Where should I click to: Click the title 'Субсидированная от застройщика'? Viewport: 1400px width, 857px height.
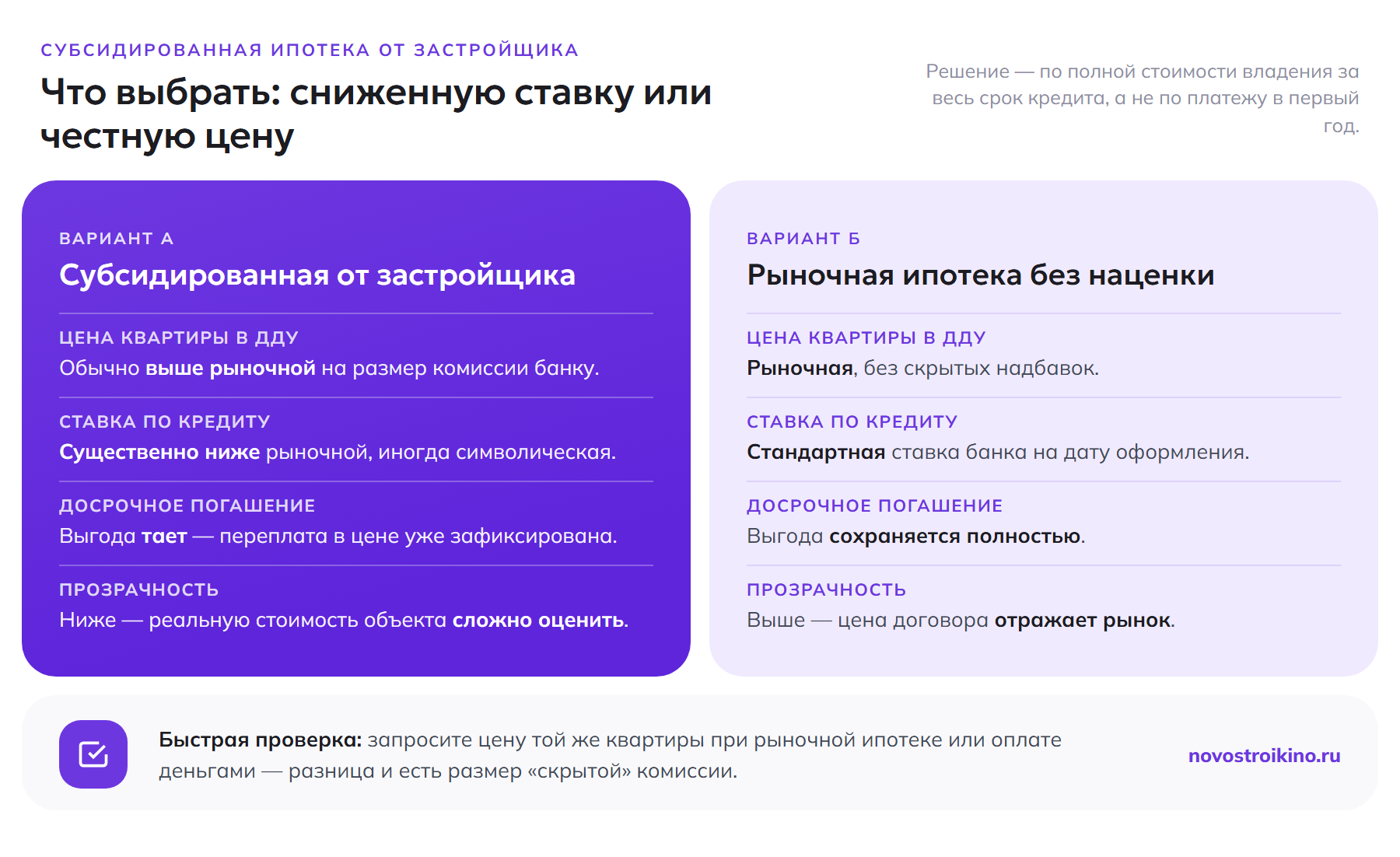[x=317, y=275]
